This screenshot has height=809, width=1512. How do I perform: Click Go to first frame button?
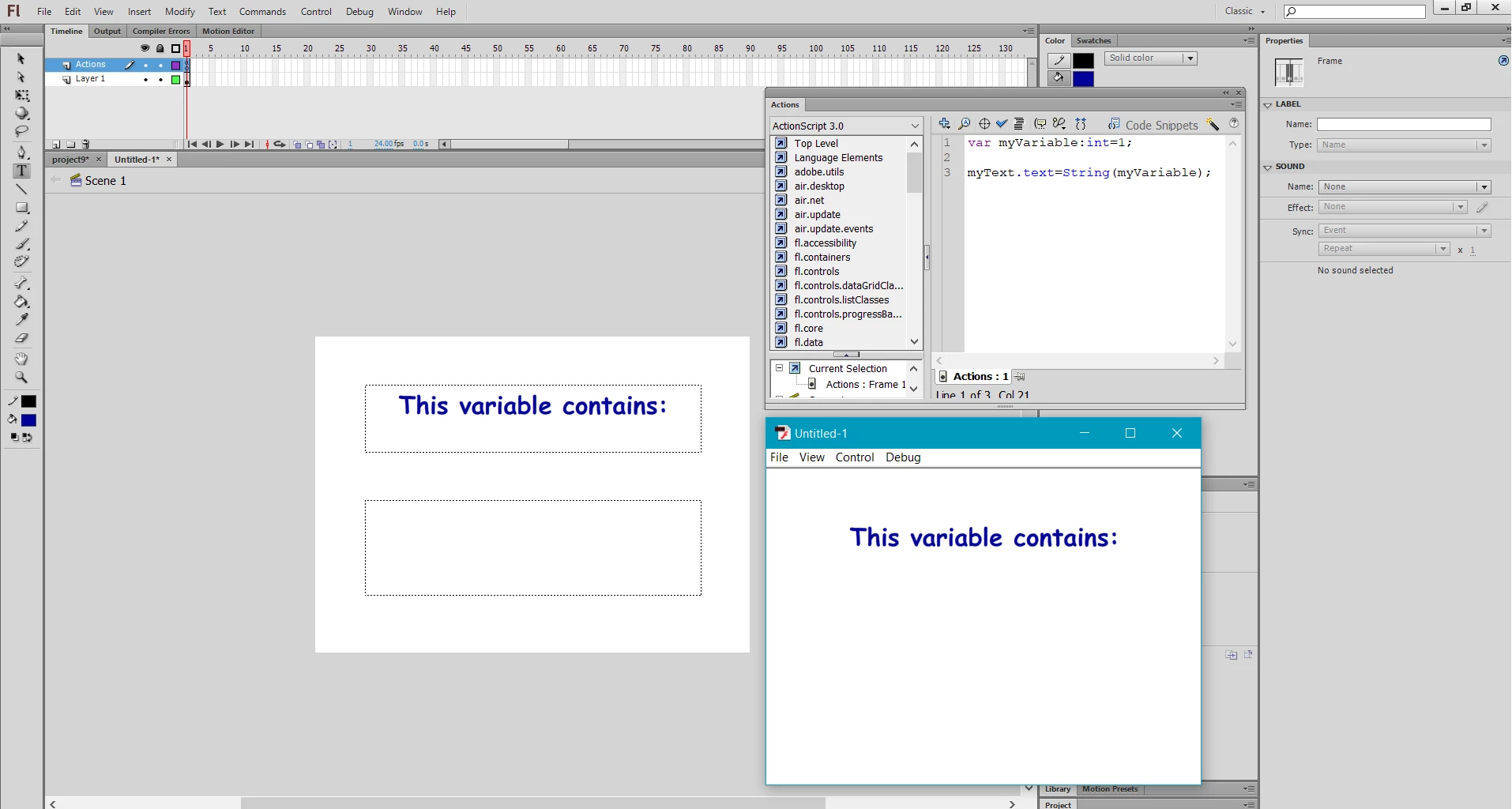pyautogui.click(x=192, y=145)
